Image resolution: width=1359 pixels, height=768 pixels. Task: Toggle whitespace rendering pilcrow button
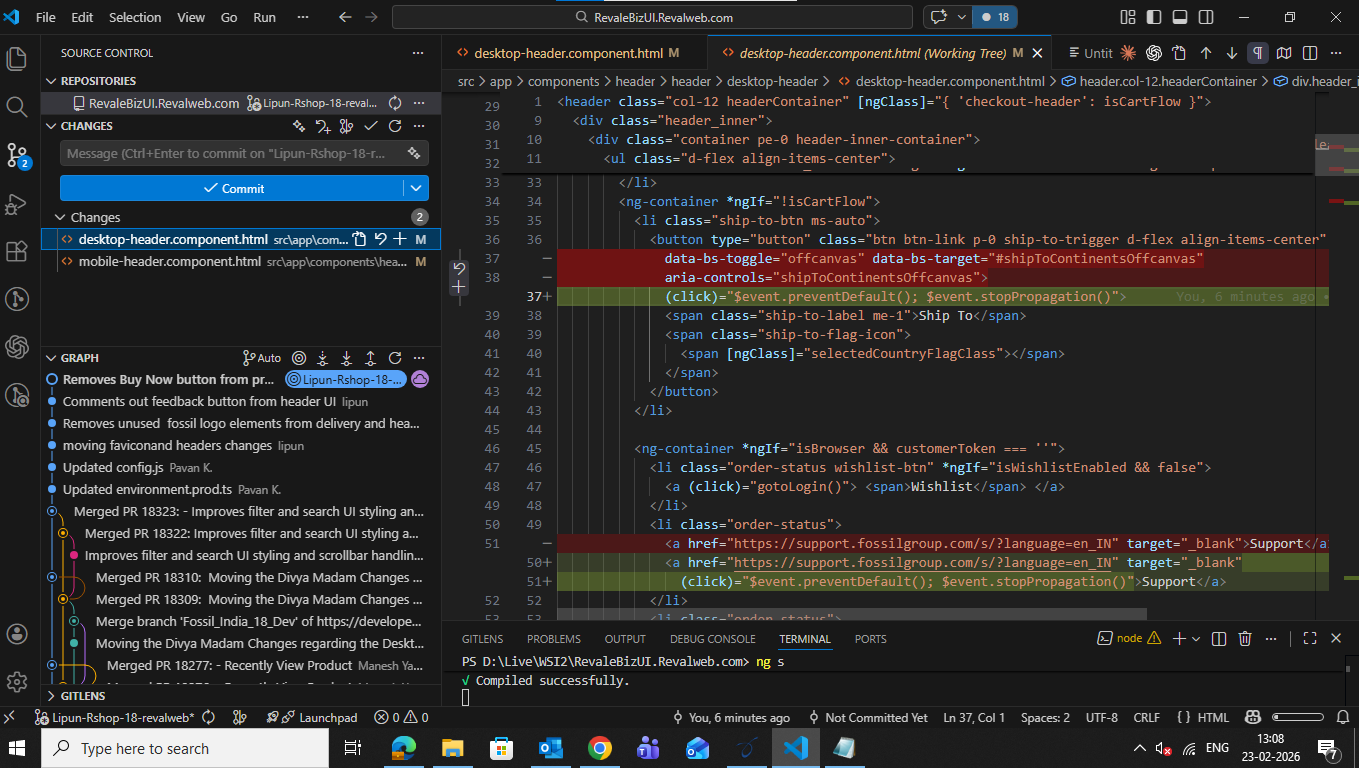click(x=1258, y=53)
